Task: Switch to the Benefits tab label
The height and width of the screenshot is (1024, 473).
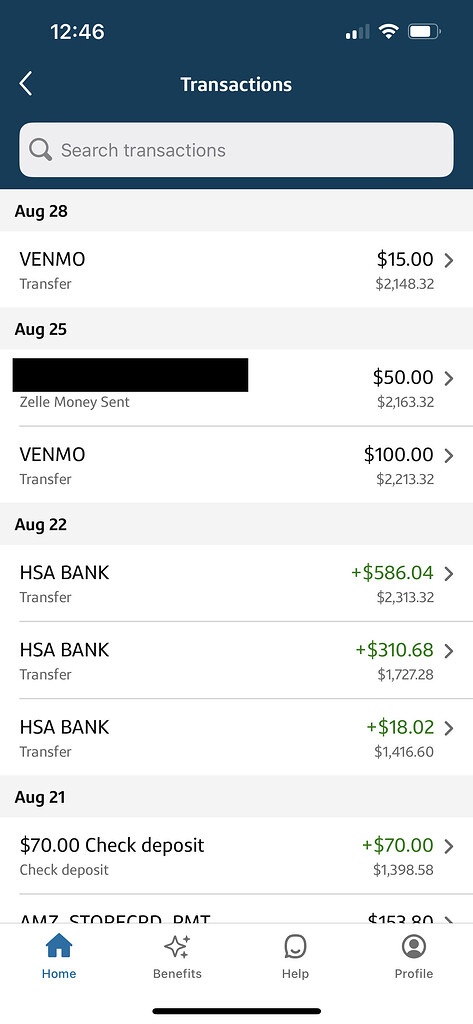Action: (177, 974)
